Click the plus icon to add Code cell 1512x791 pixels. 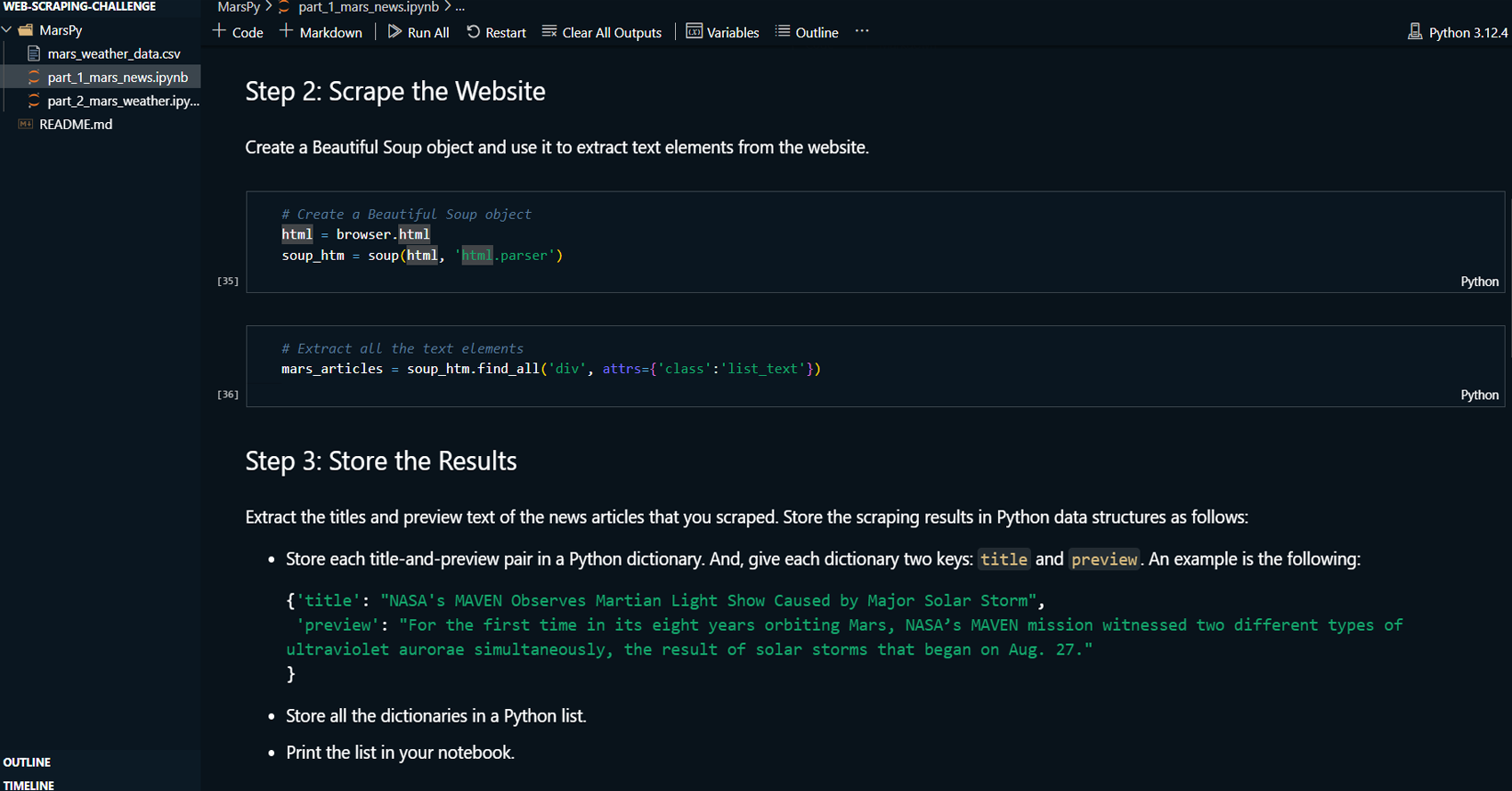pos(220,32)
